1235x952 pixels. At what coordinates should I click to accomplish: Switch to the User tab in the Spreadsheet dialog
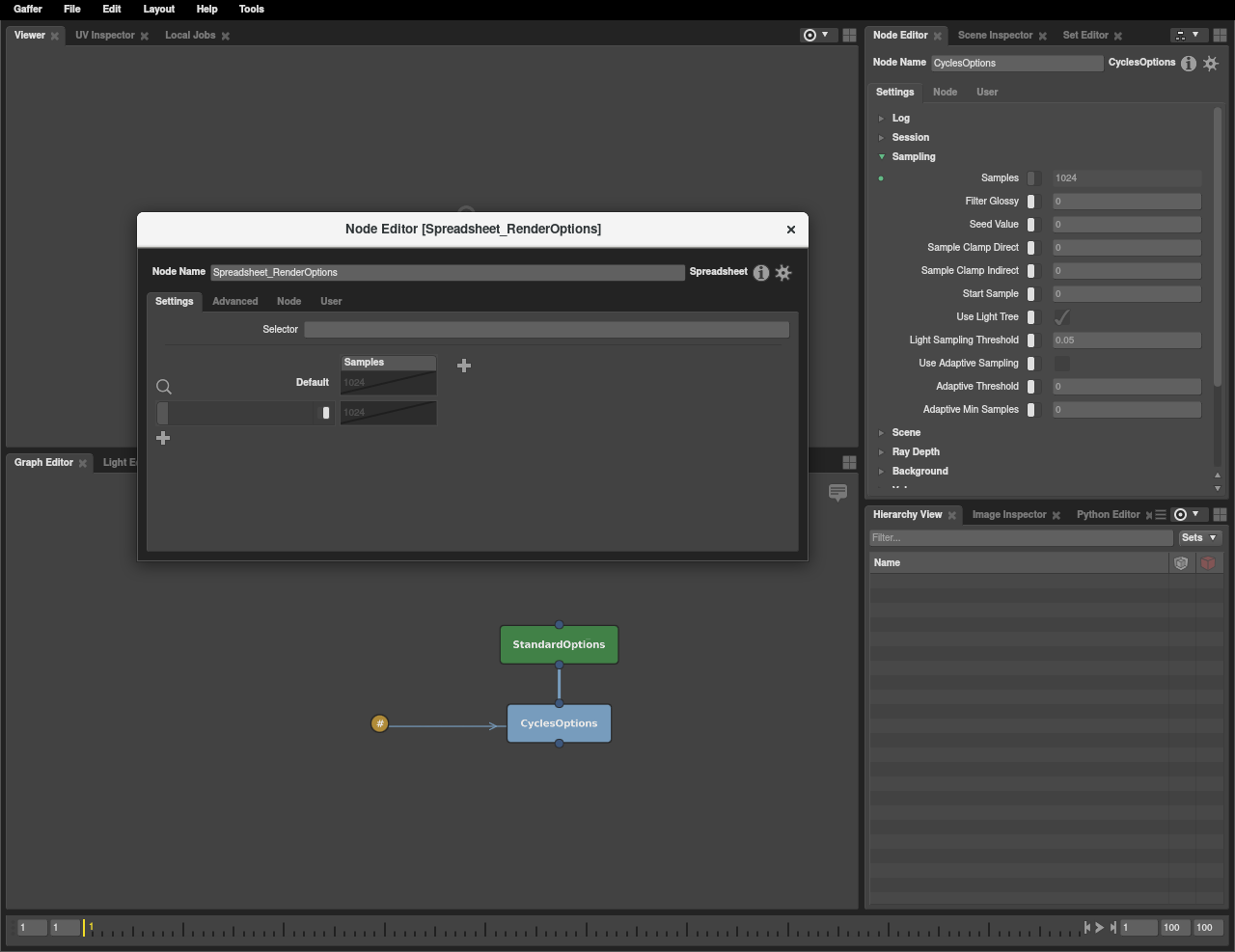pyautogui.click(x=331, y=302)
